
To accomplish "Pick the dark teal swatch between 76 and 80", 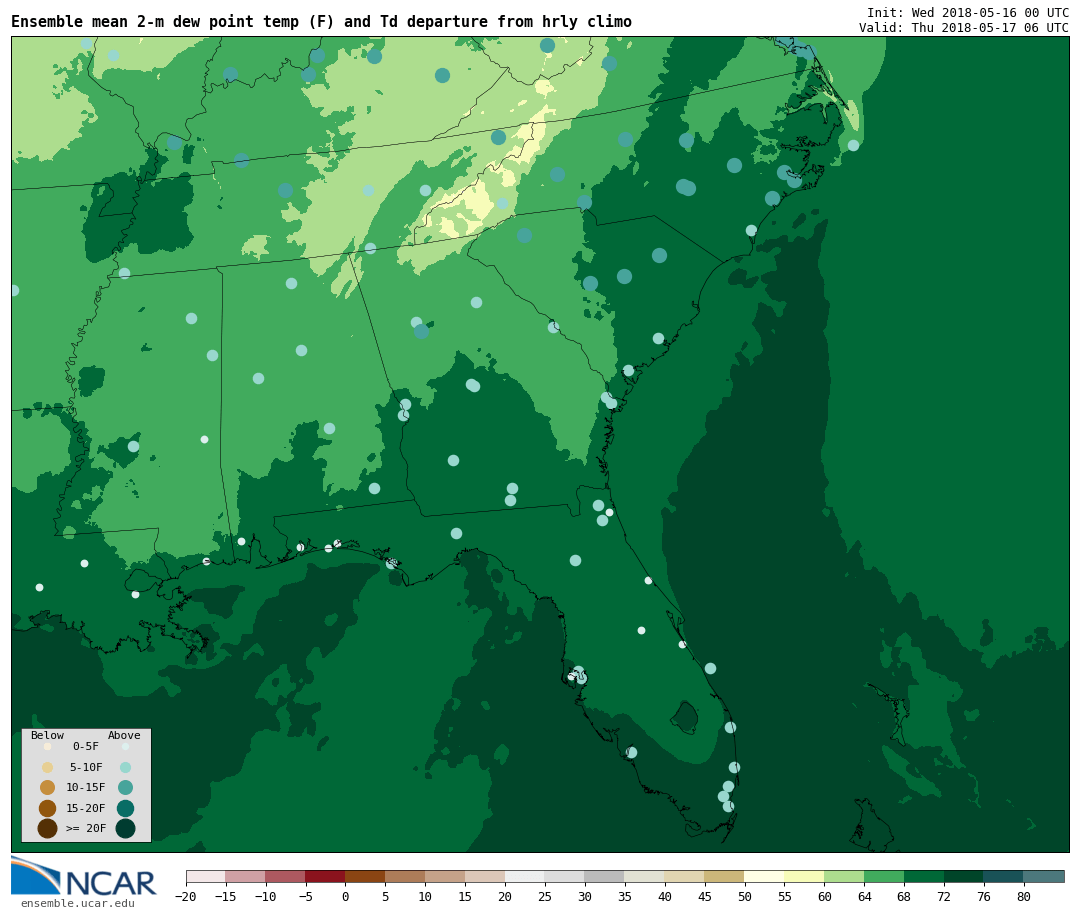I will point(1003,876).
